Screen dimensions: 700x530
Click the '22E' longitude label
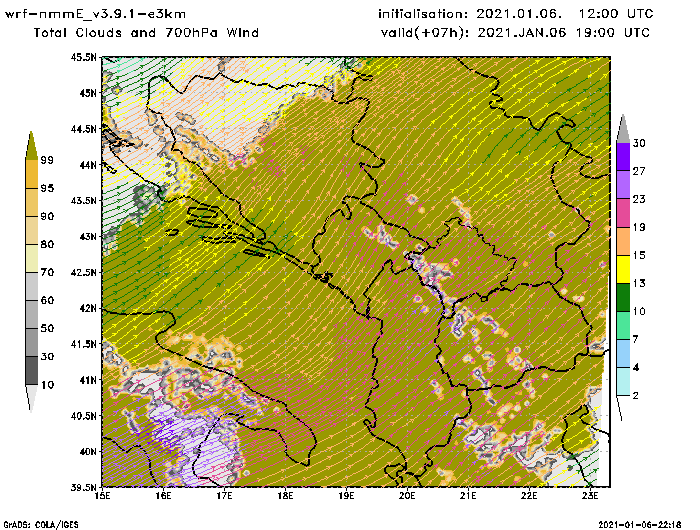click(x=529, y=496)
